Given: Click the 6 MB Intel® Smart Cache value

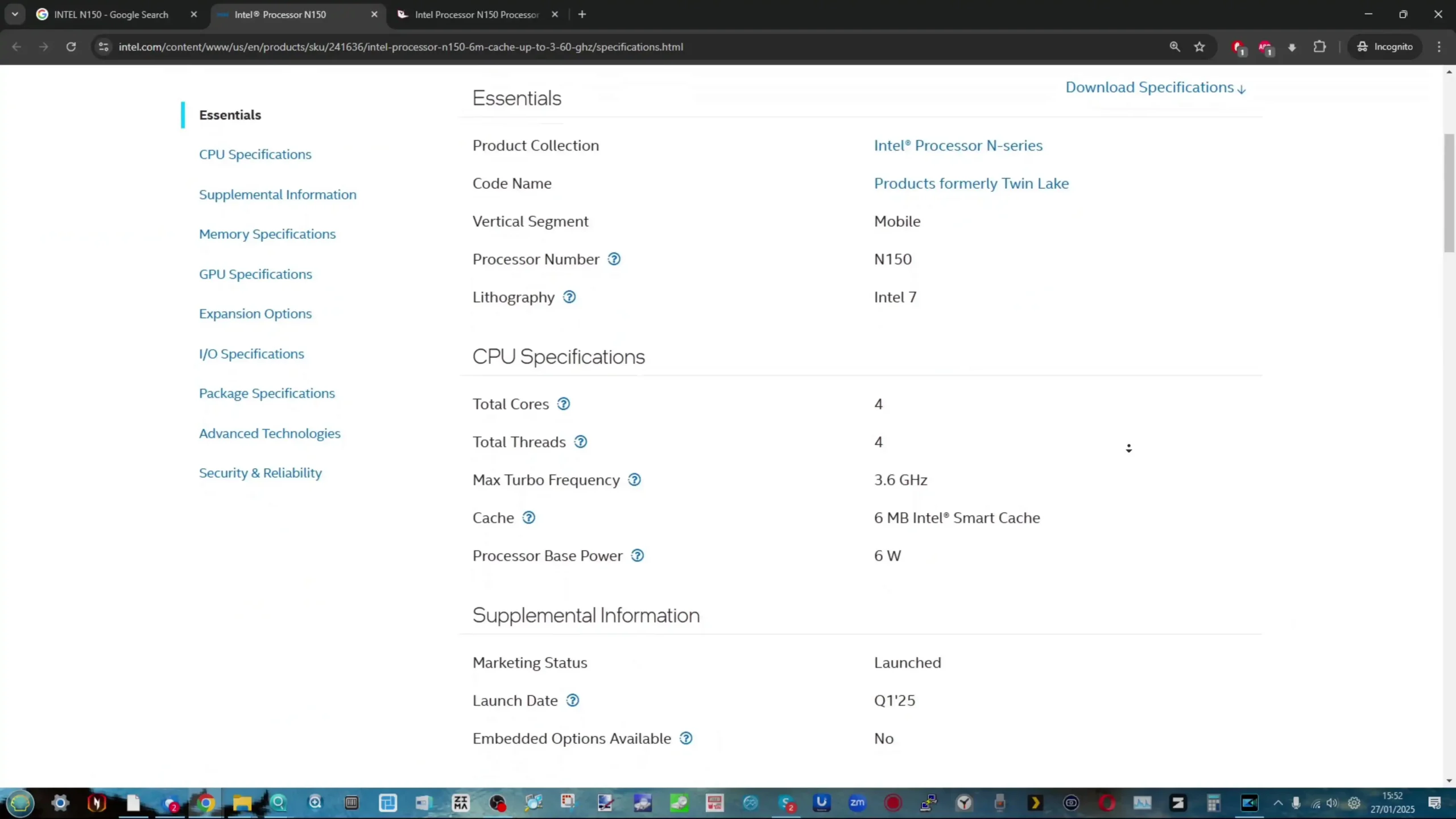Looking at the screenshot, I should click(x=957, y=518).
